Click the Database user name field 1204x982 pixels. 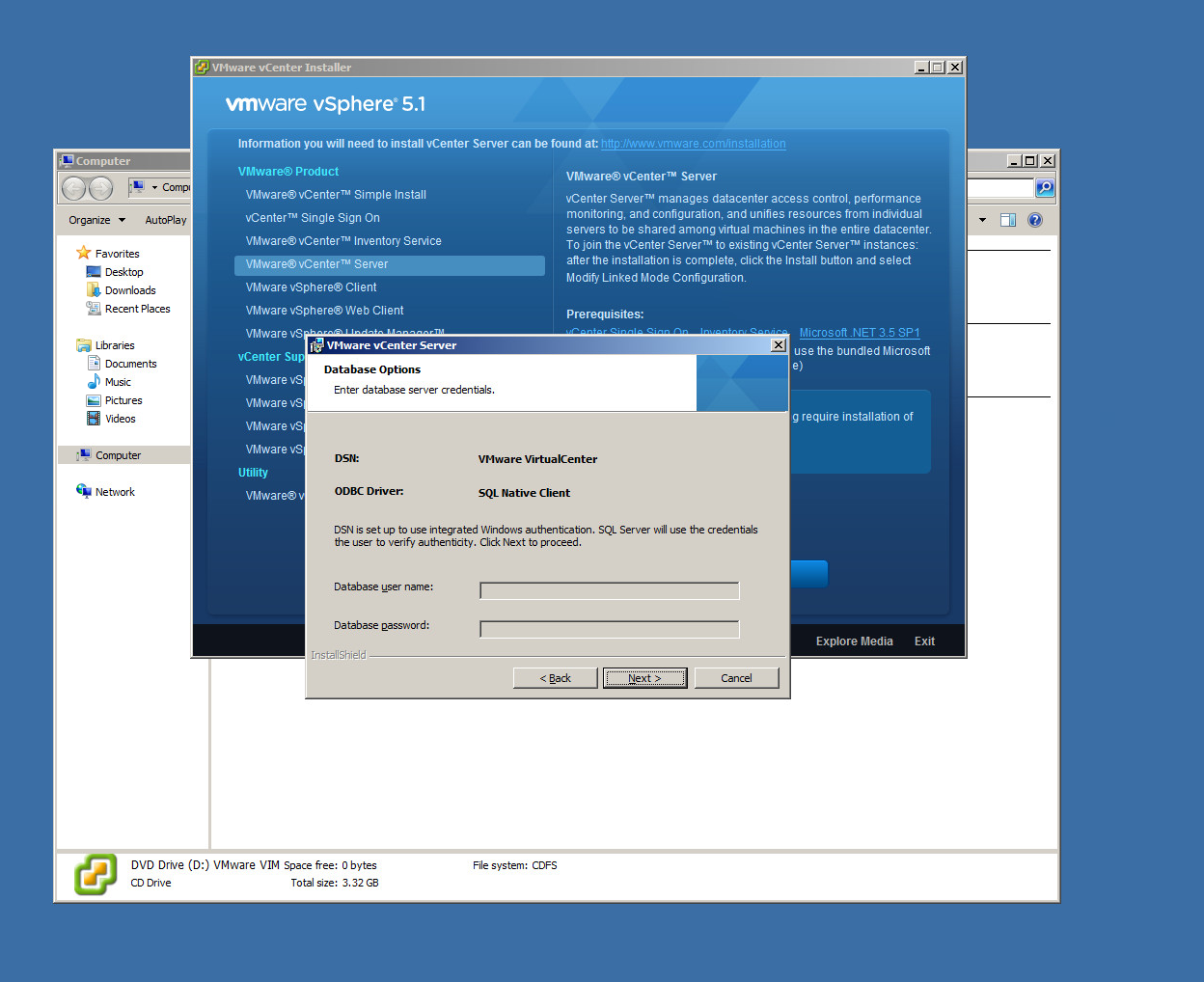coord(609,590)
